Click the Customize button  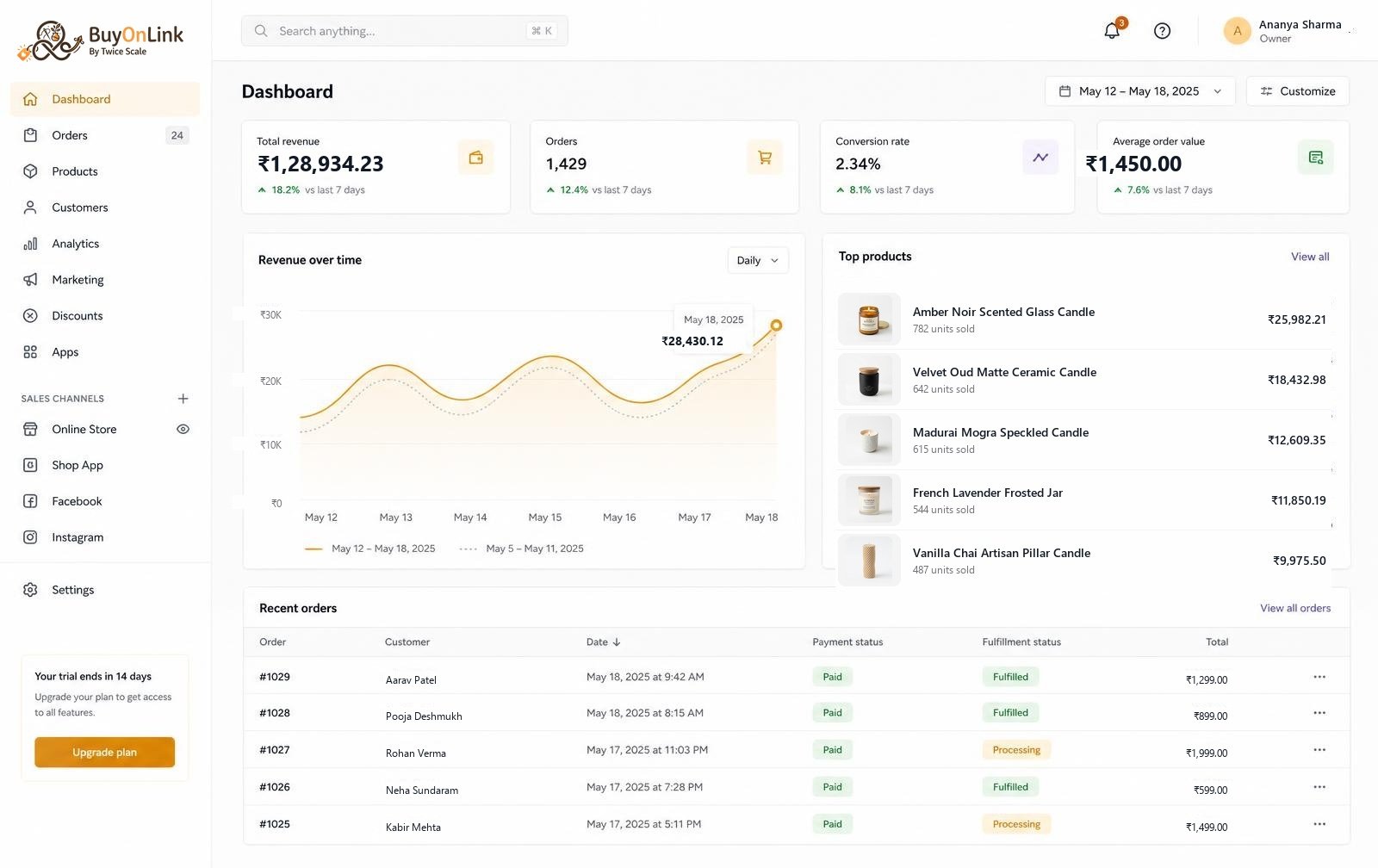click(1297, 91)
